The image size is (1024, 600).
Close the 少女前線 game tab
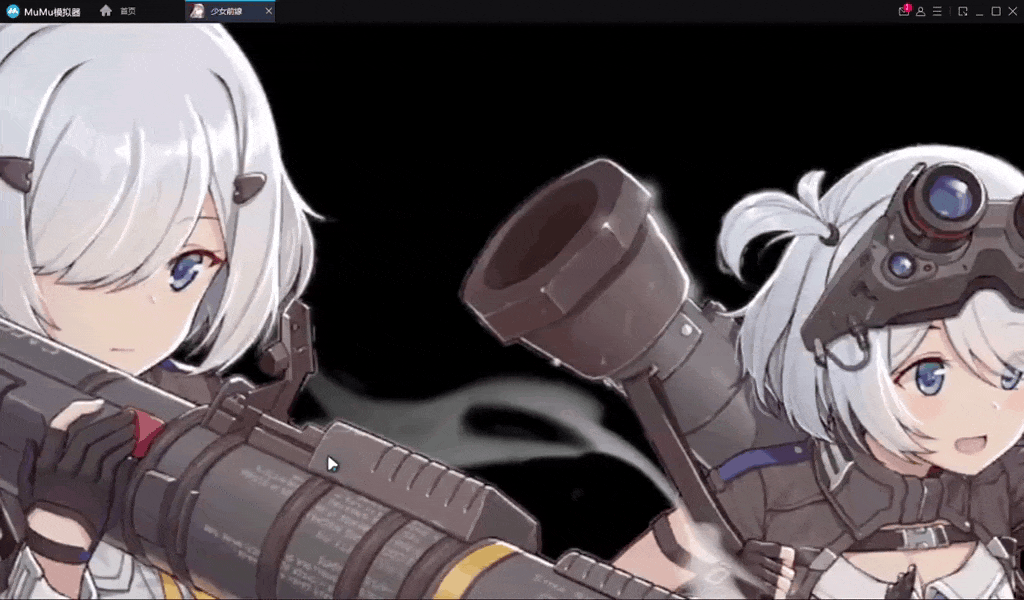point(268,11)
